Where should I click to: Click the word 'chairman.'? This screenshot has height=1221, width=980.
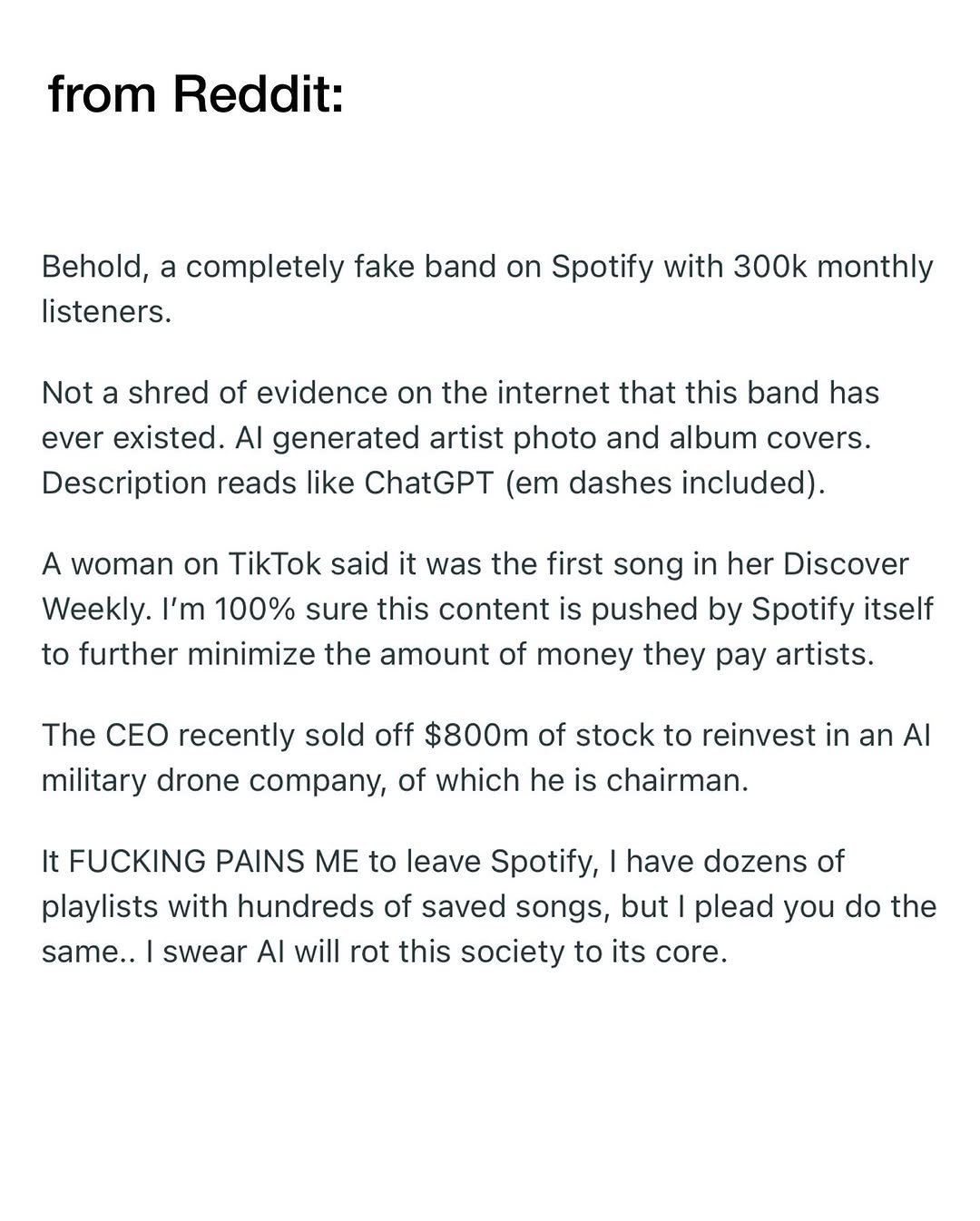(678, 780)
